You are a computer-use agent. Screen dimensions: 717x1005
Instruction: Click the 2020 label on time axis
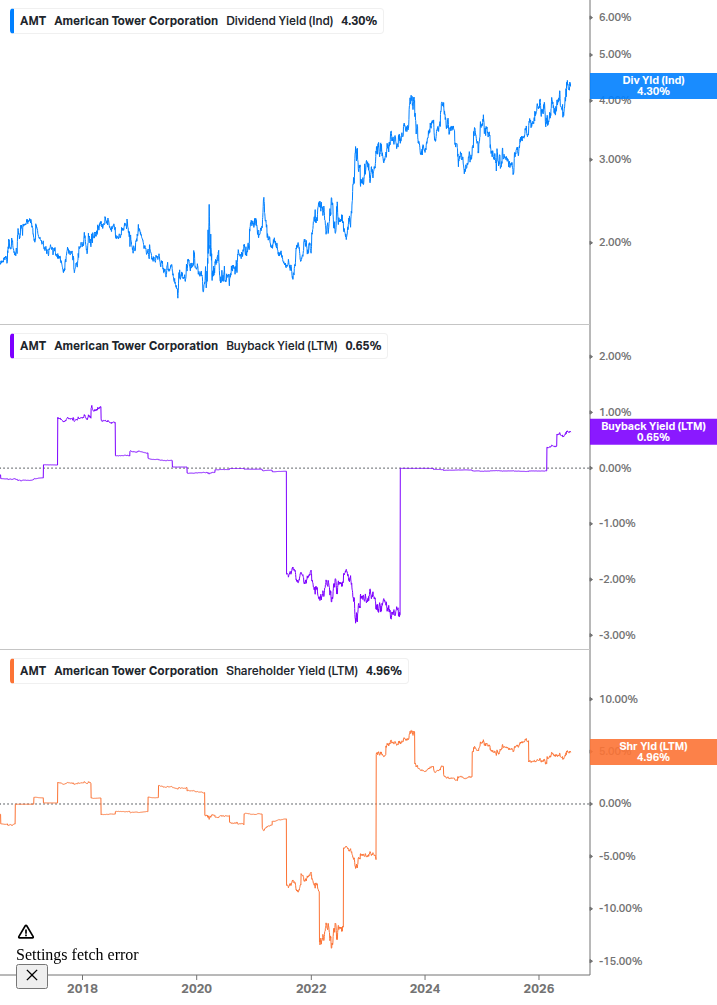[x=197, y=988]
